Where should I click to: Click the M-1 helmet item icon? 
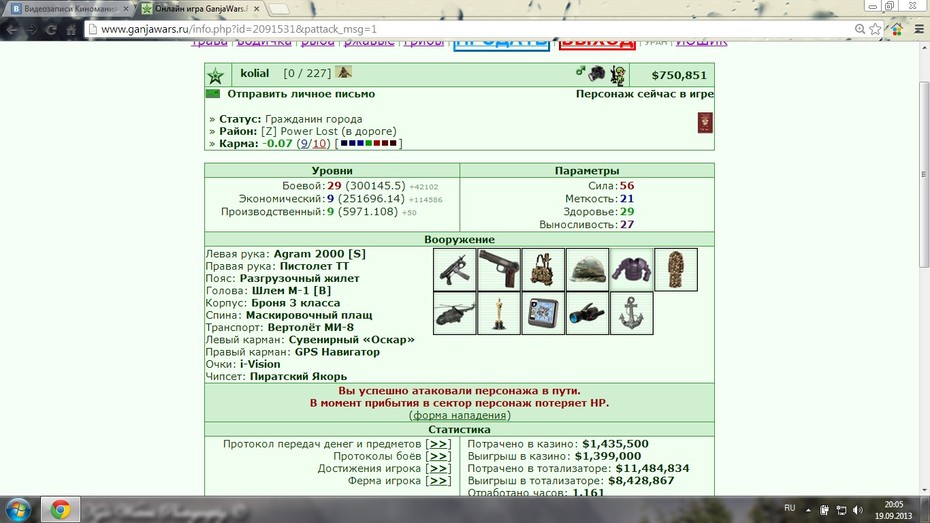pos(587,270)
